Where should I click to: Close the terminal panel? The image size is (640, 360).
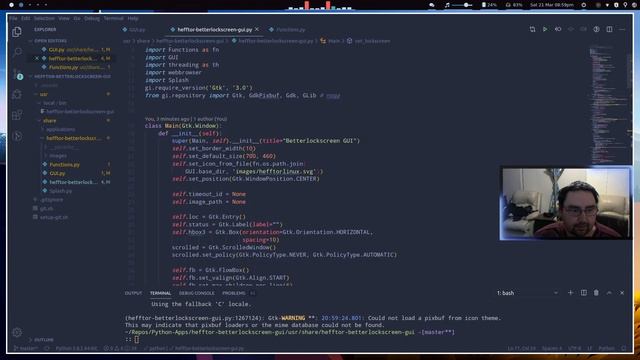coord(622,293)
